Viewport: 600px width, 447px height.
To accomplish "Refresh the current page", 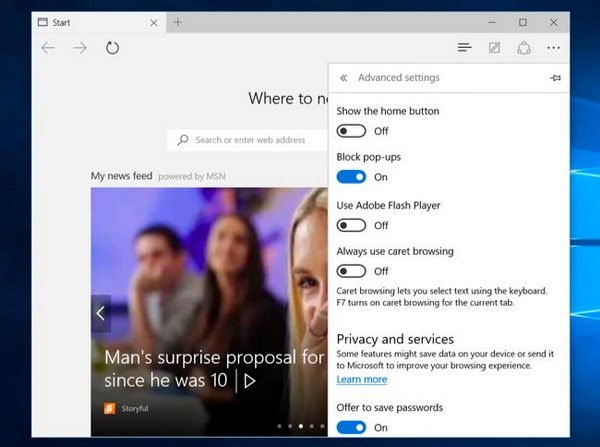I will click(112, 48).
